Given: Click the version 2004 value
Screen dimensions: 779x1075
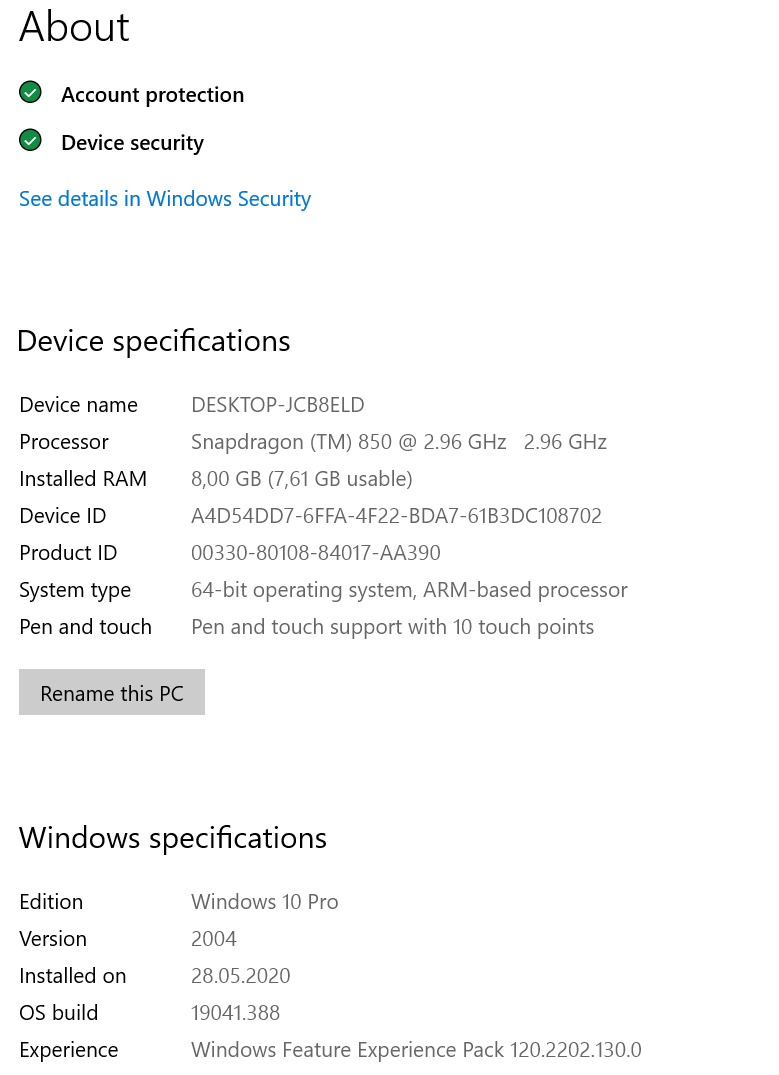Looking at the screenshot, I should pyautogui.click(x=214, y=939).
